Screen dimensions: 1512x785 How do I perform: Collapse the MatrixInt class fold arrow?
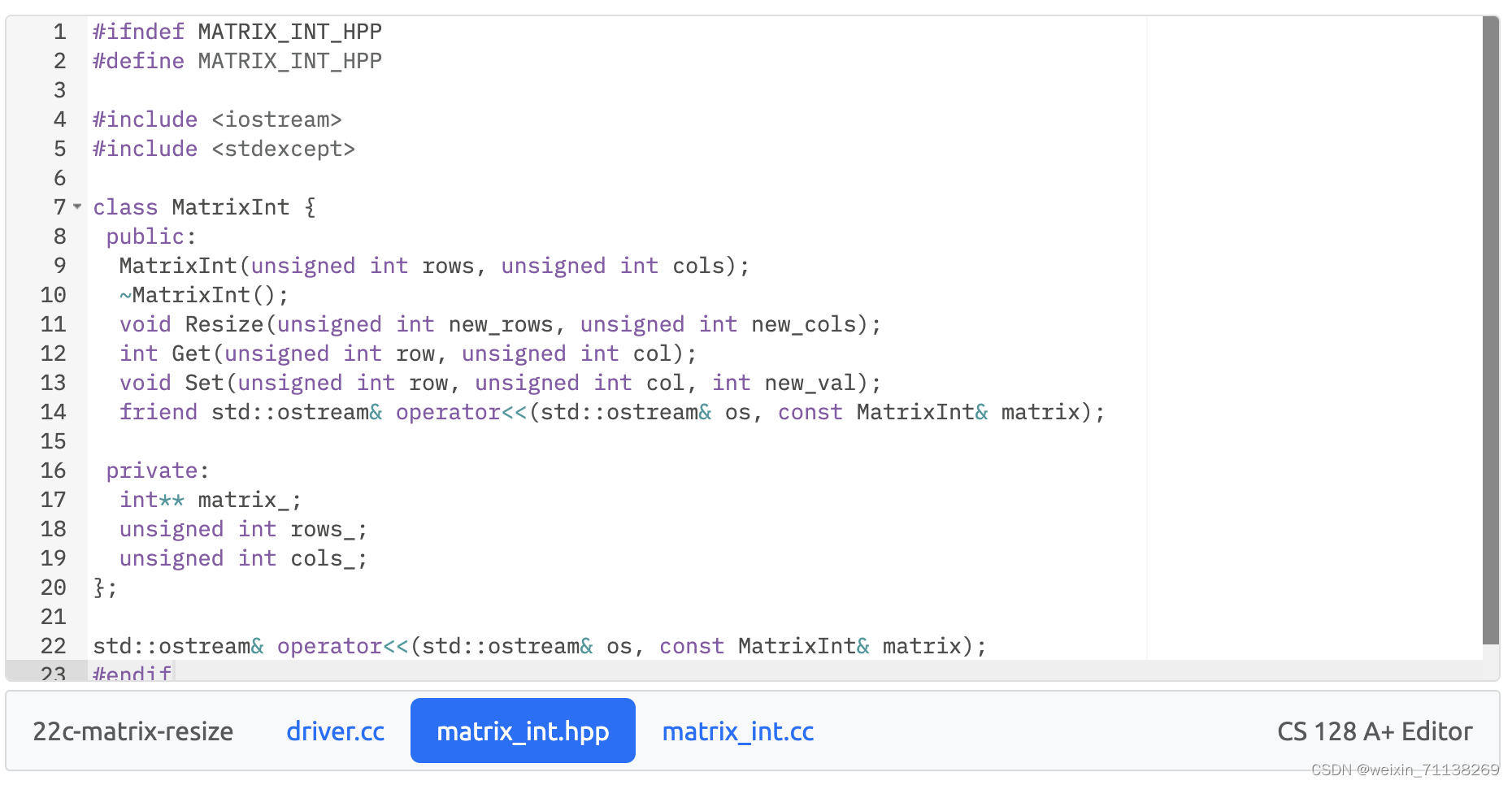click(x=76, y=207)
